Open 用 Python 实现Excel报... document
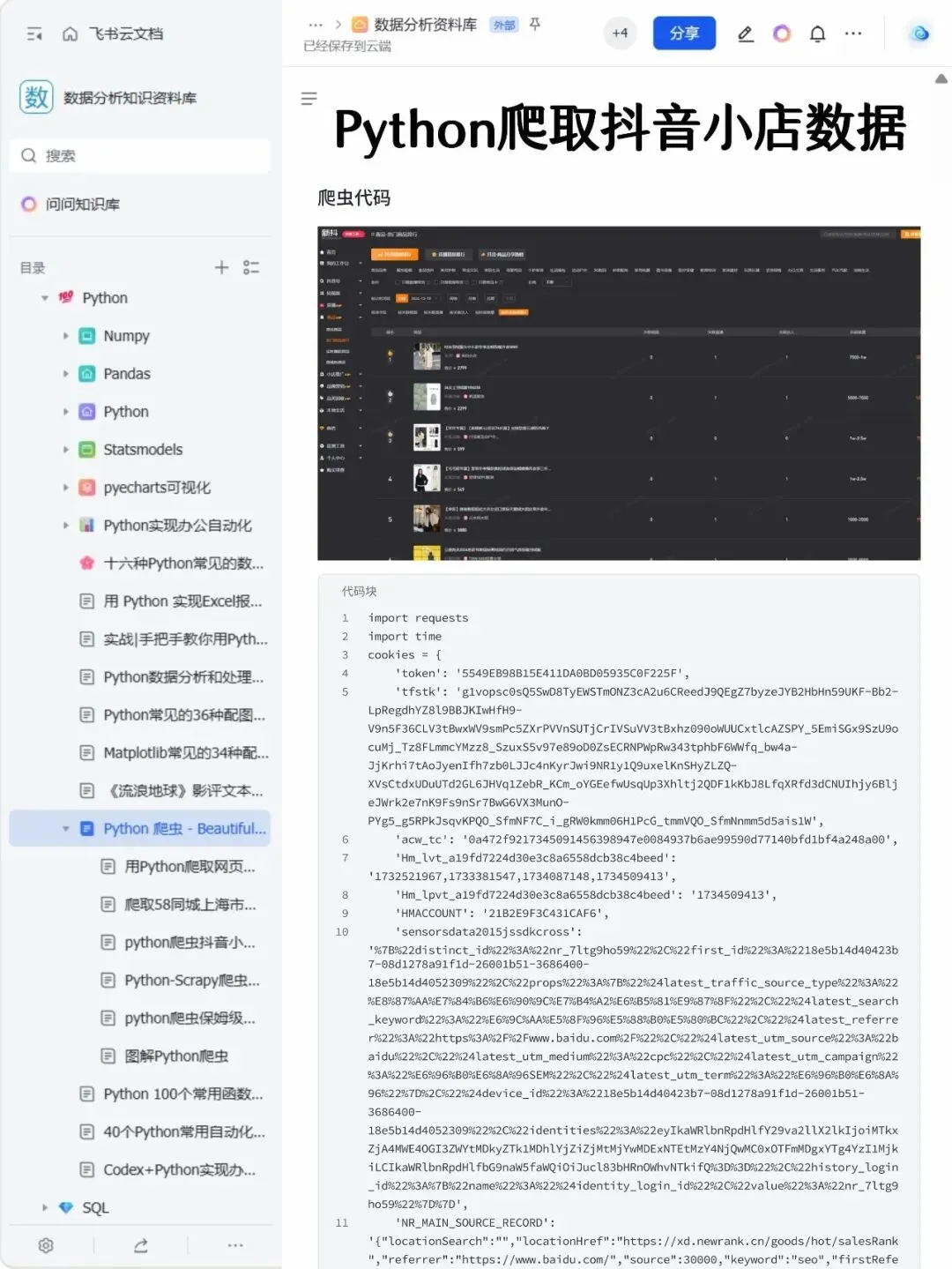 pos(182,601)
